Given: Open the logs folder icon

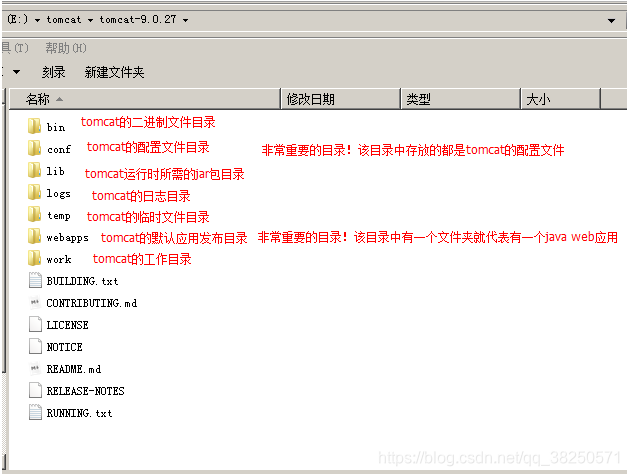Looking at the screenshot, I should point(34,192).
